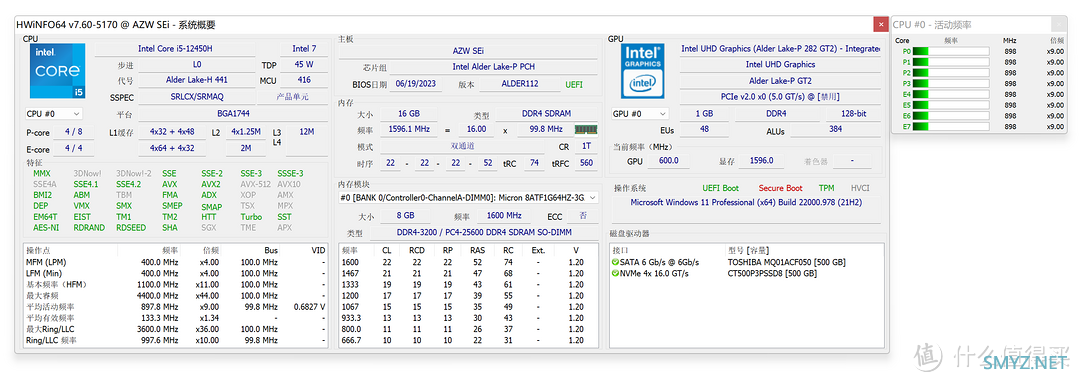Click the DDR4 SDRAM memory type value
Image resolution: width=1080 pixels, height=382 pixels.
point(547,113)
